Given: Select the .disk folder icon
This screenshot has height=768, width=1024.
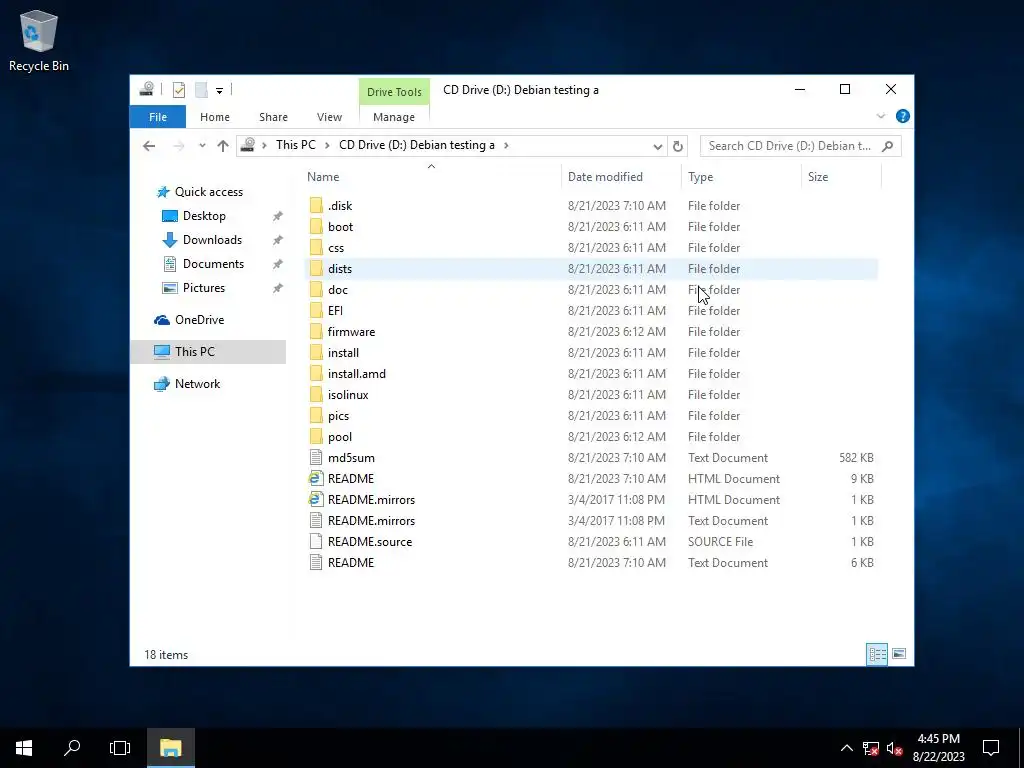Looking at the screenshot, I should (316, 206).
